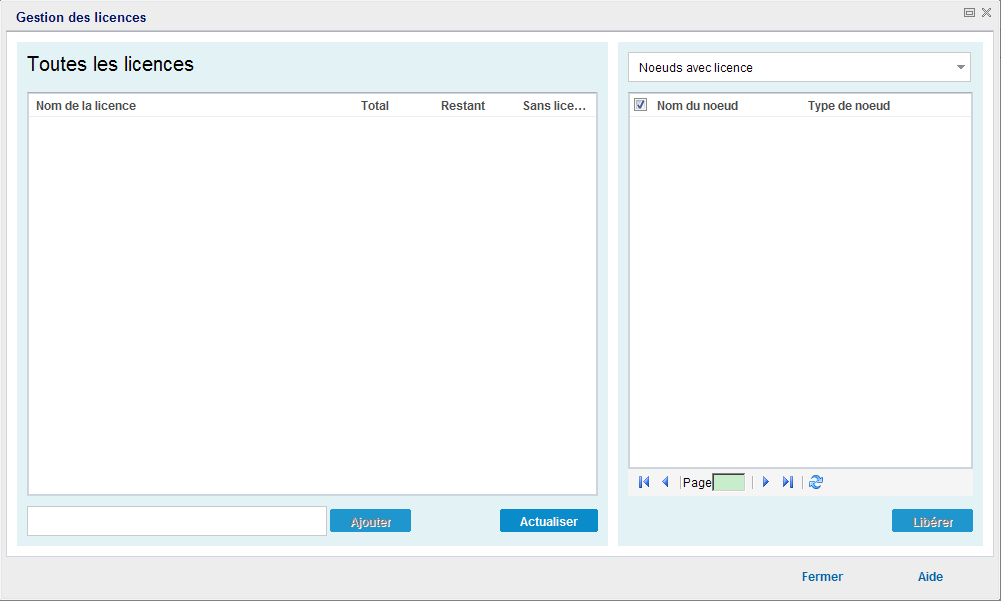This screenshot has width=1001, height=601.
Task: Go to the next page of nodes
Action: click(765, 482)
